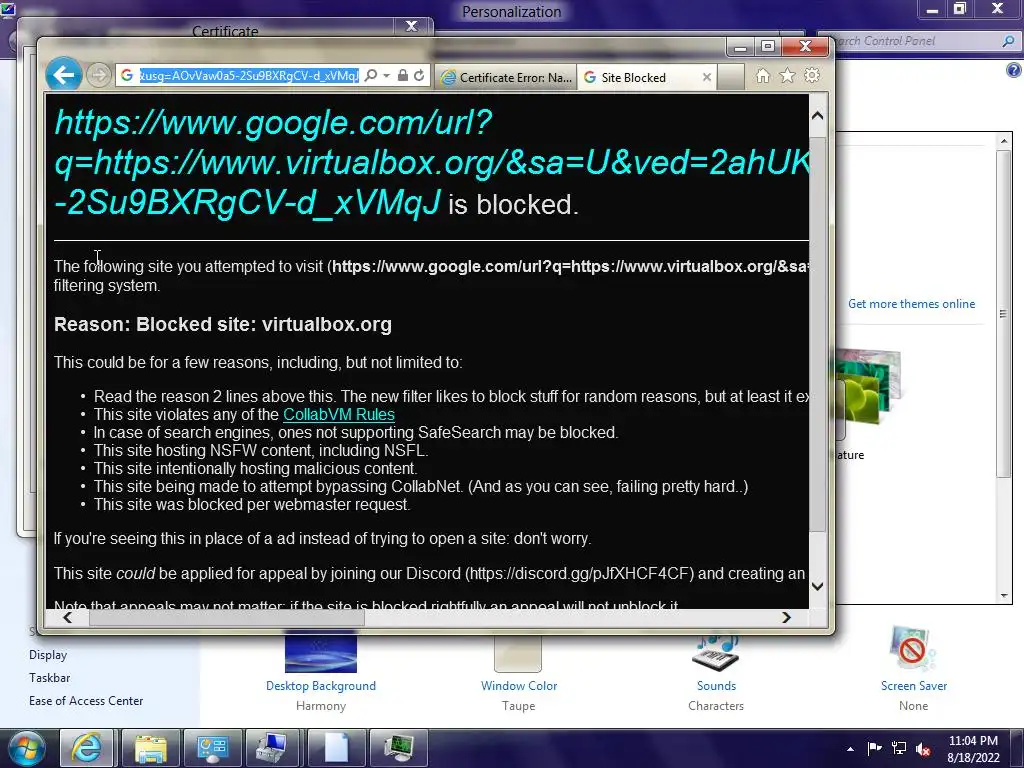Open Sounds settings link
The image size is (1024, 768).
click(716, 686)
